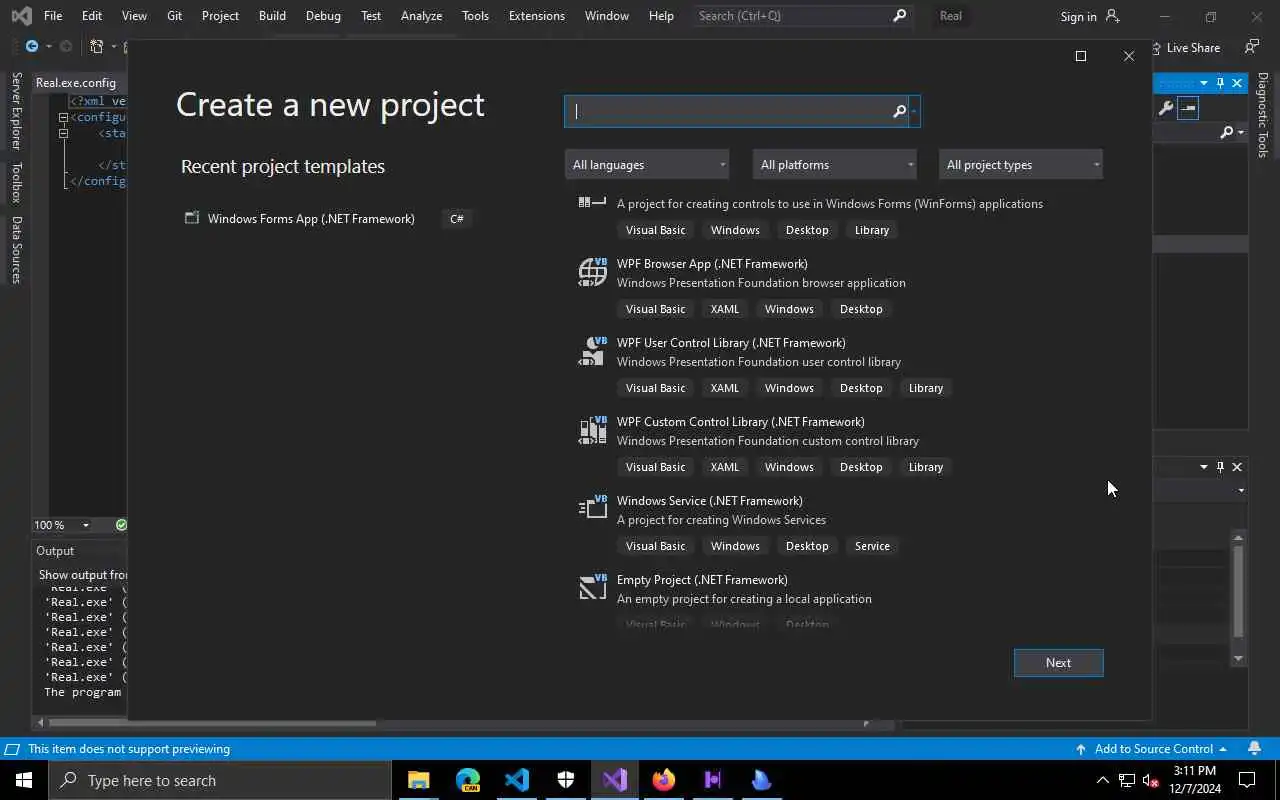Viewport: 1280px width, 800px height.
Task: Open File Explorer from the taskbar
Action: coord(418,780)
